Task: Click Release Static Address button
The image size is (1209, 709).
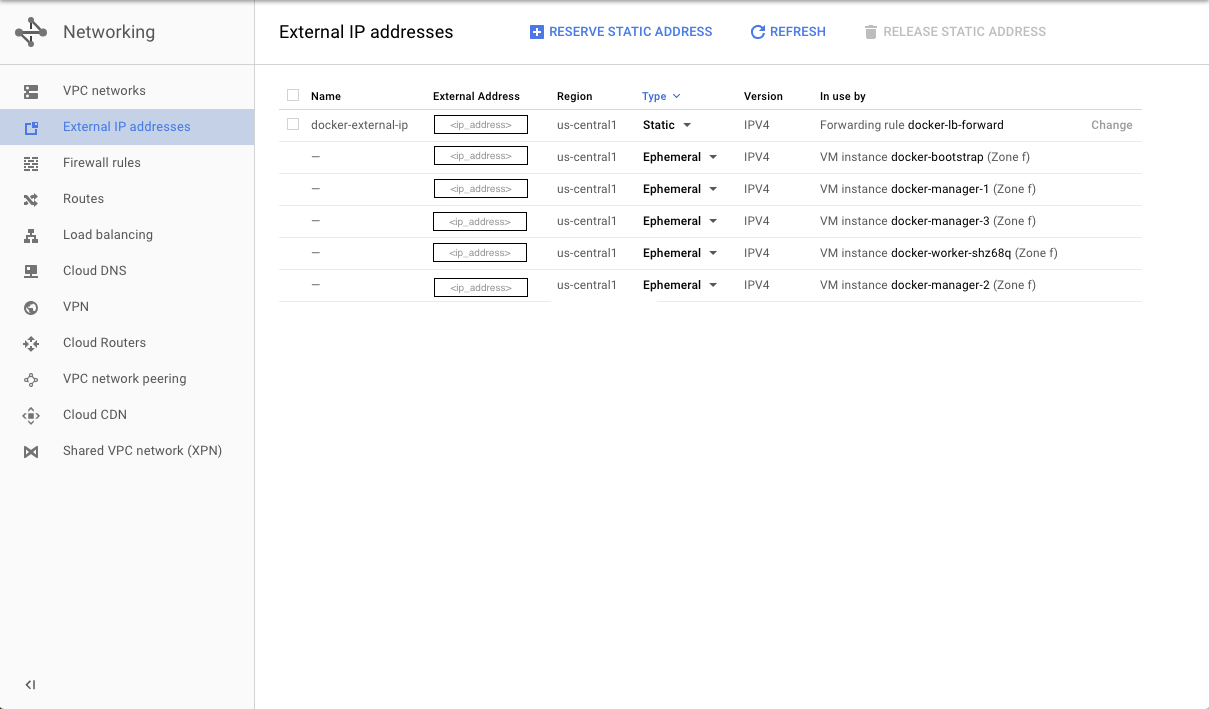Action: 955,32
